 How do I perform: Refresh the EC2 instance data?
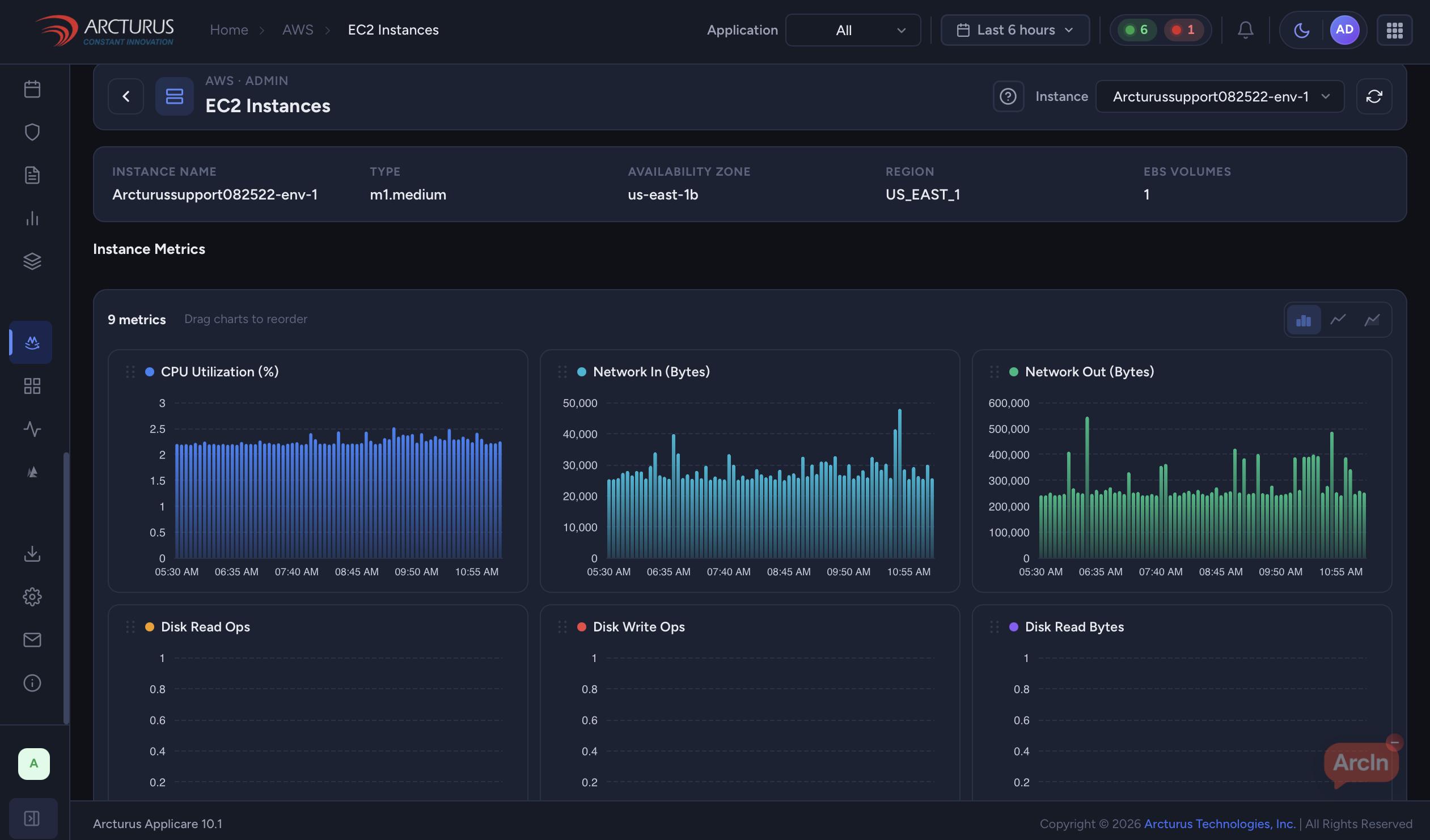(x=1374, y=96)
